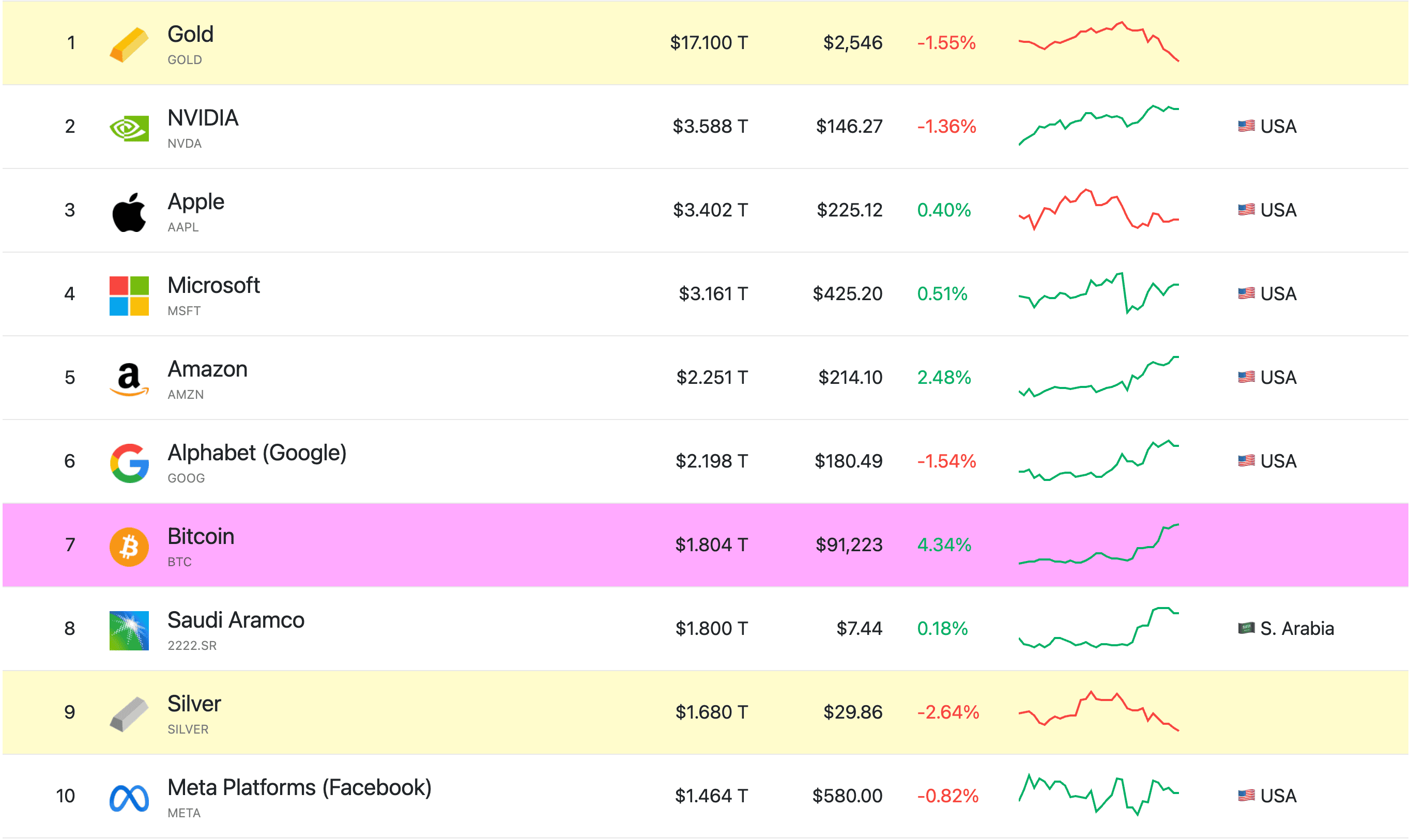Click the Amazon logo icon
The width and height of the screenshot is (1410, 840).
pyautogui.click(x=129, y=379)
